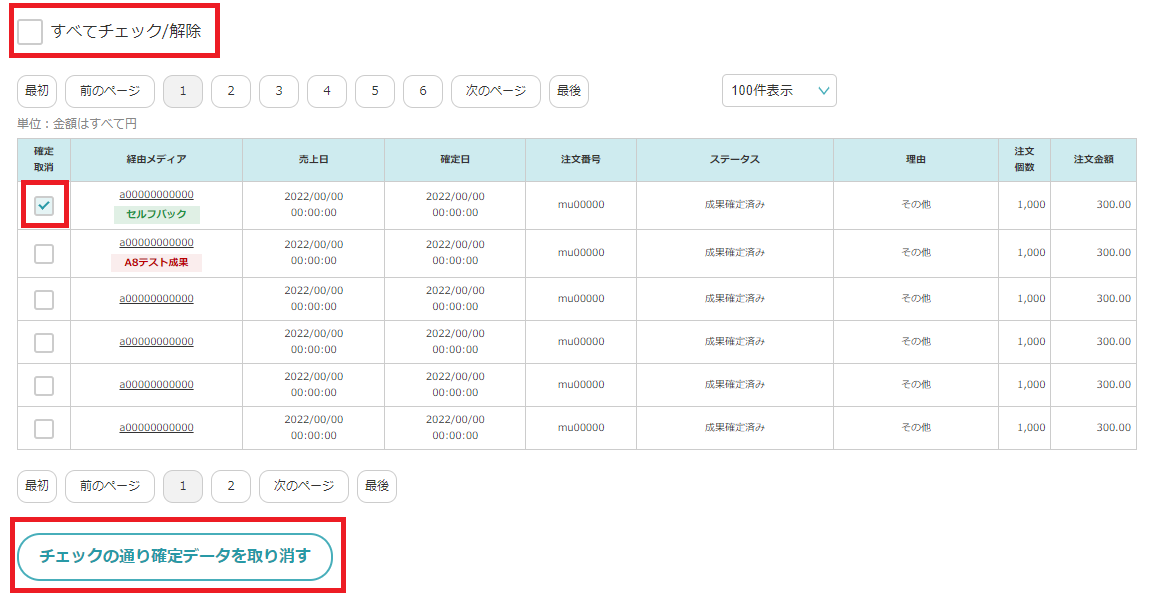Click top 最初 pagination button

click(x=37, y=91)
